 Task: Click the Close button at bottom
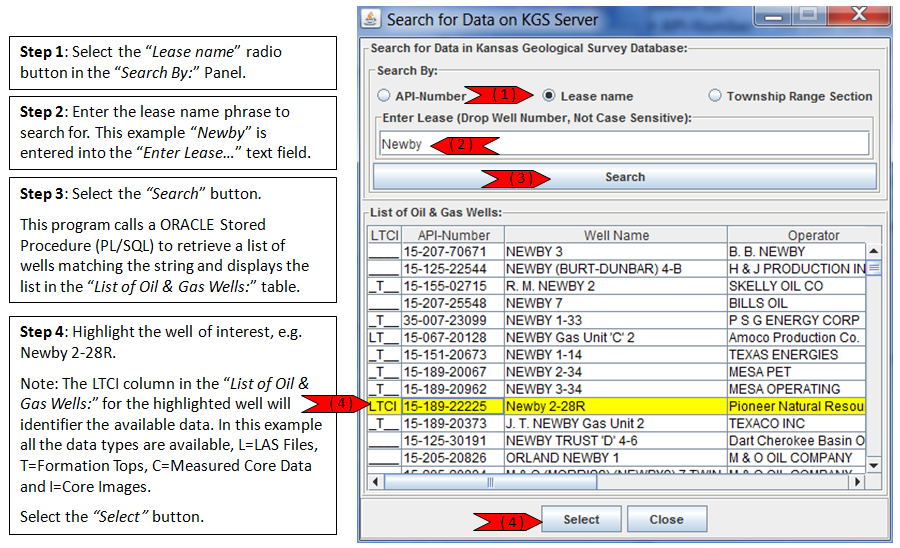[x=666, y=519]
